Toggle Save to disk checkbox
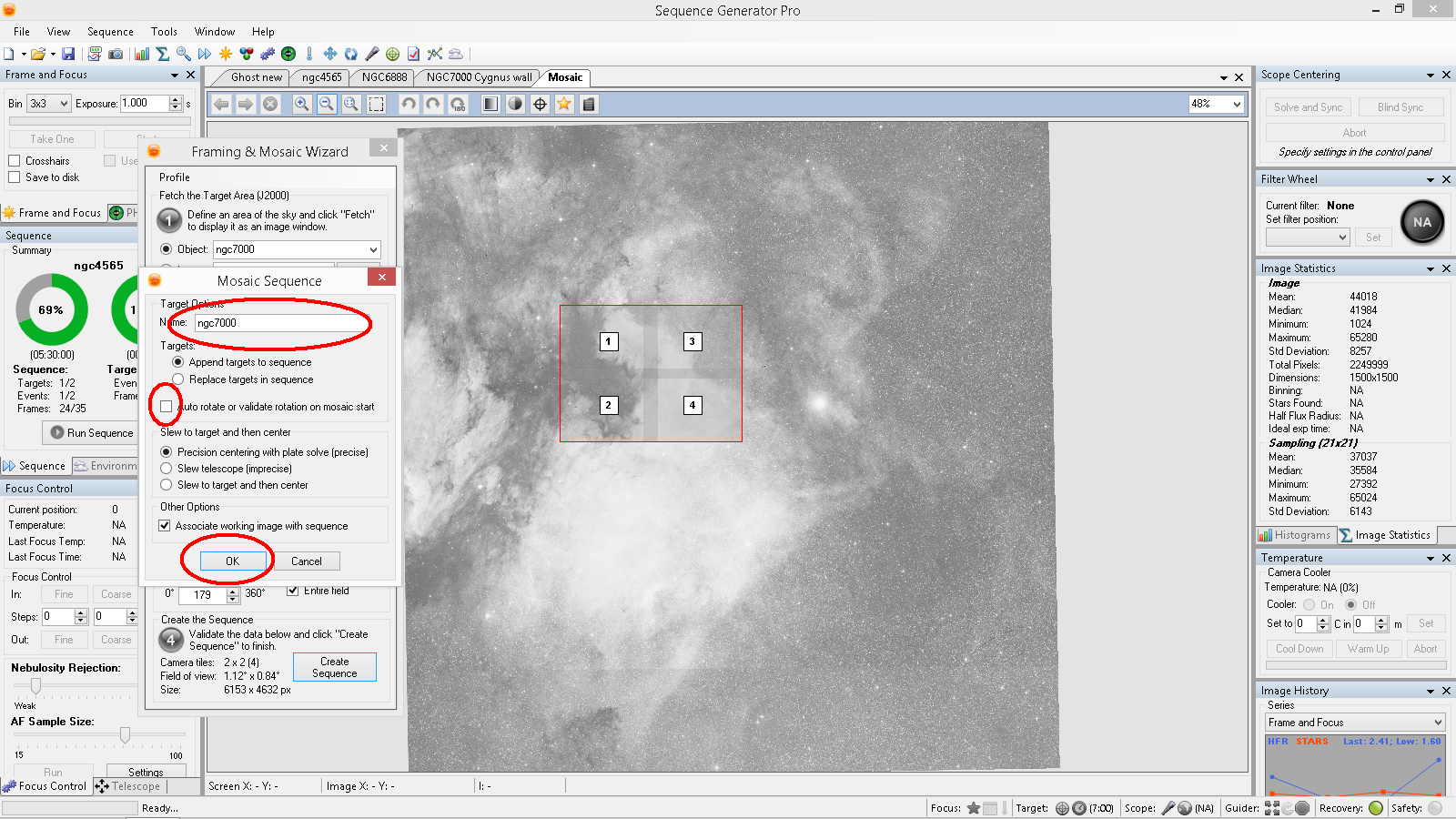The height and width of the screenshot is (819, 1456). point(14,177)
